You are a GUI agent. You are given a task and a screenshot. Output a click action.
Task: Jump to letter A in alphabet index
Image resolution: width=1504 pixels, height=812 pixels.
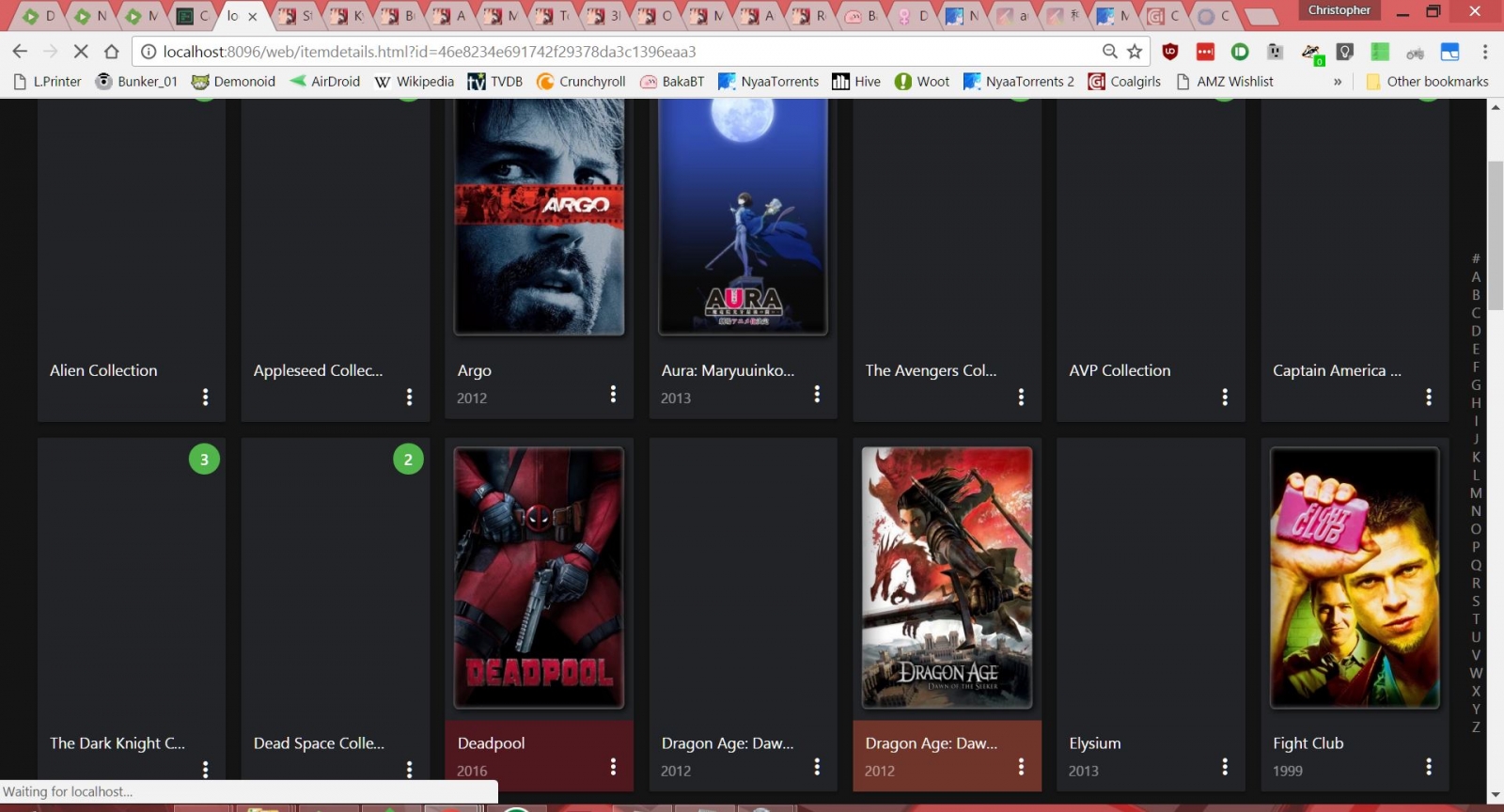point(1476,276)
